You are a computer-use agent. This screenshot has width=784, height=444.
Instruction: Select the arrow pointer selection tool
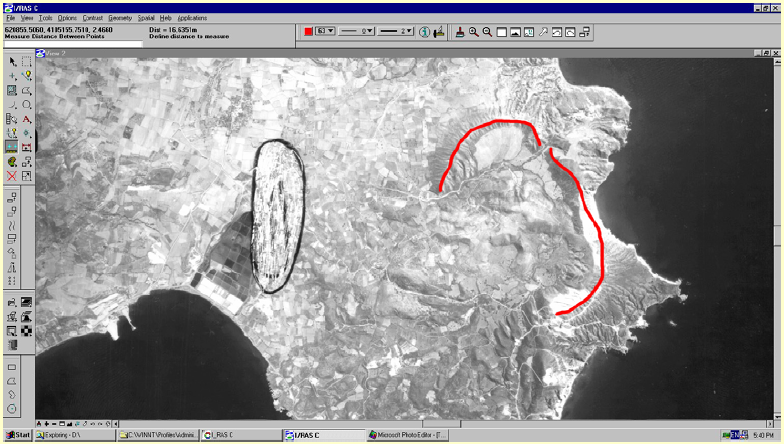(12, 61)
